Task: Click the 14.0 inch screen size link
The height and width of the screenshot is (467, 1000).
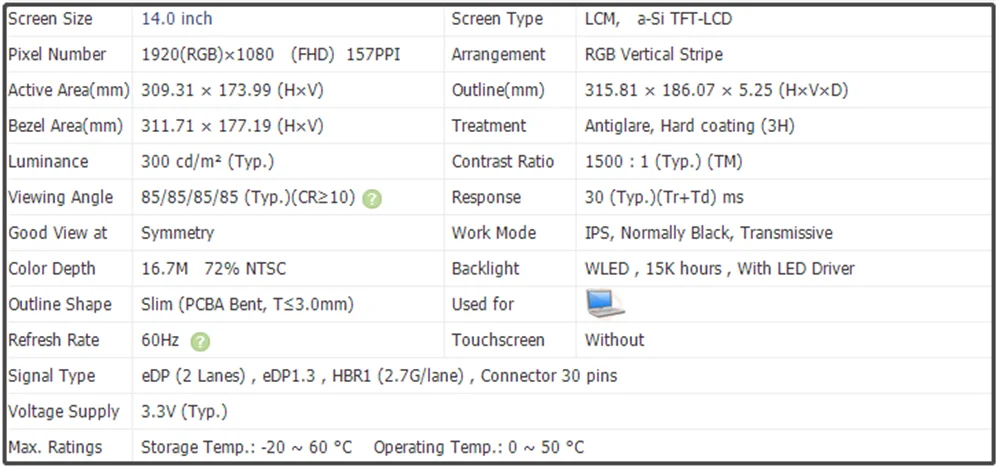Action: 177,19
